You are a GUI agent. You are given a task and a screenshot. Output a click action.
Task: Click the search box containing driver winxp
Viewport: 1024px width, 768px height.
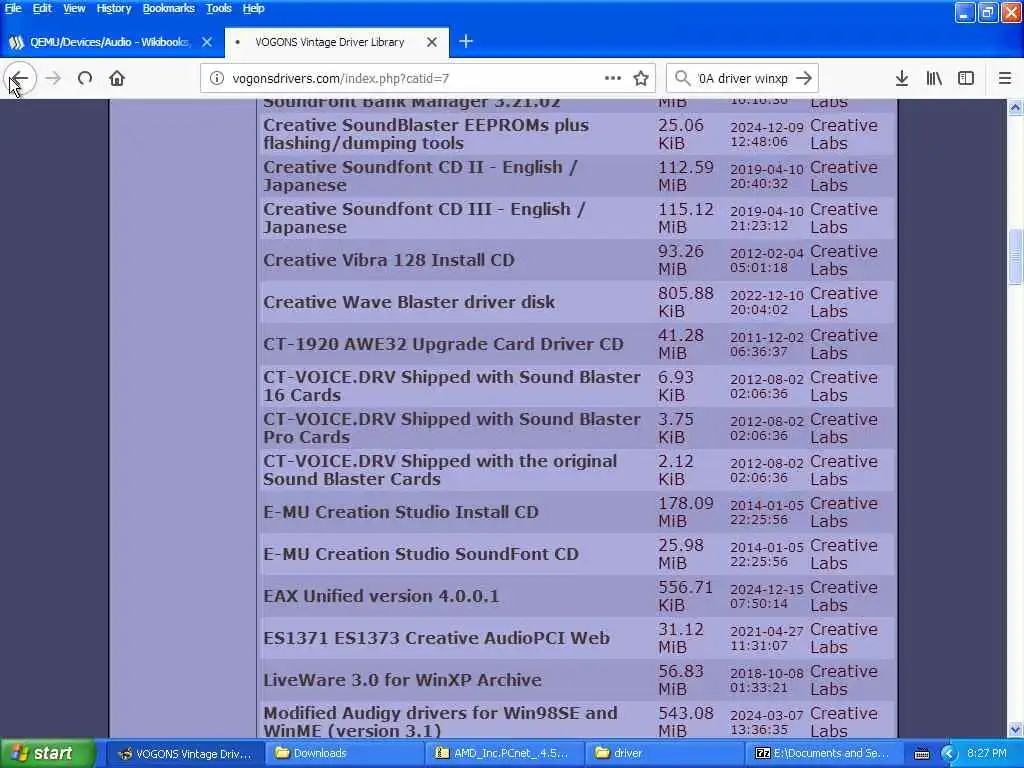(x=743, y=78)
